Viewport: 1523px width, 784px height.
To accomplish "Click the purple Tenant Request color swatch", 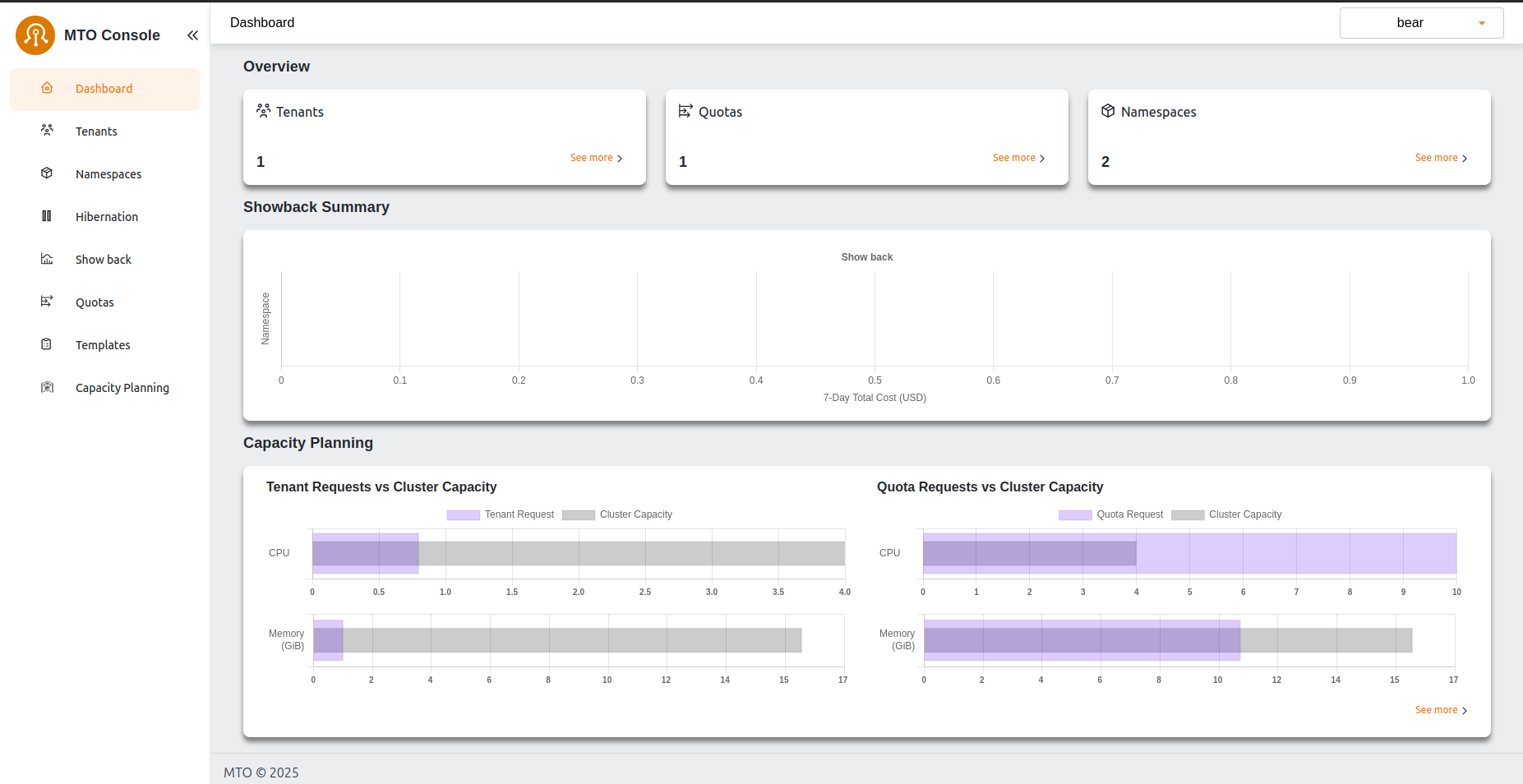I will tap(463, 514).
